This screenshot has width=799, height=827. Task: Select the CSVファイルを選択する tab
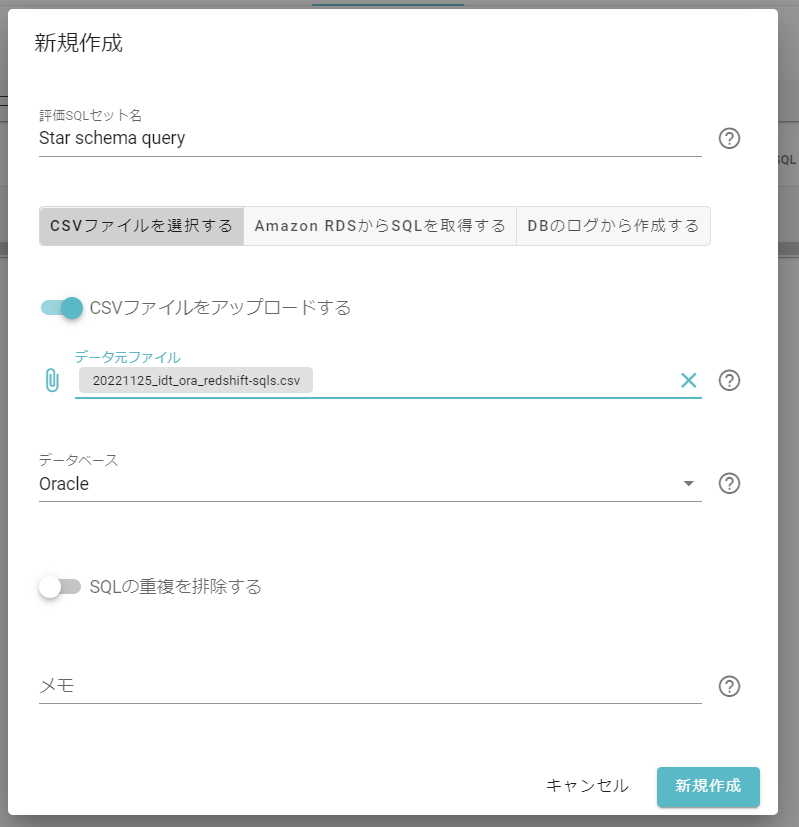point(141,226)
